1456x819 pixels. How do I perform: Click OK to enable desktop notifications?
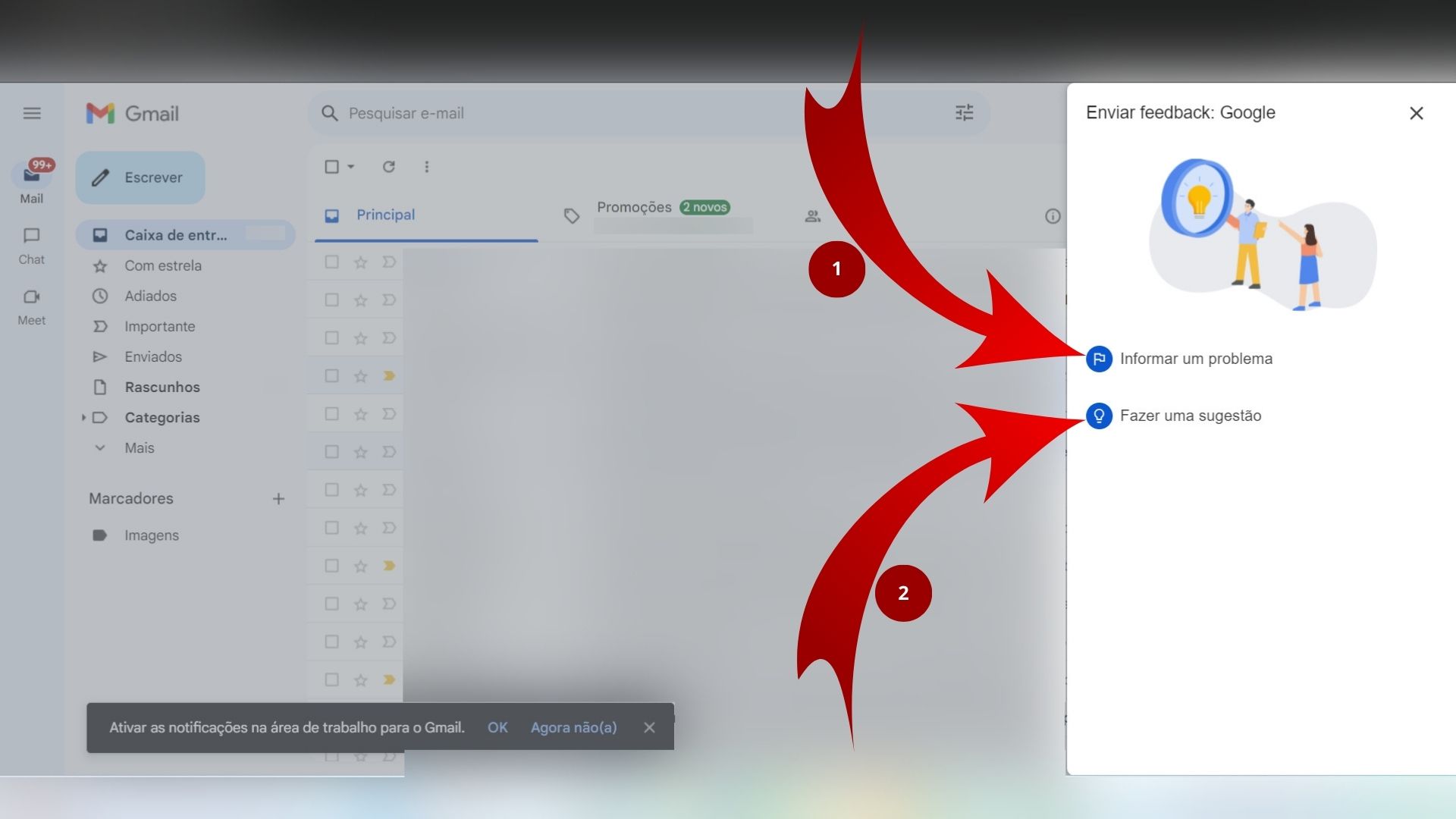click(x=498, y=727)
